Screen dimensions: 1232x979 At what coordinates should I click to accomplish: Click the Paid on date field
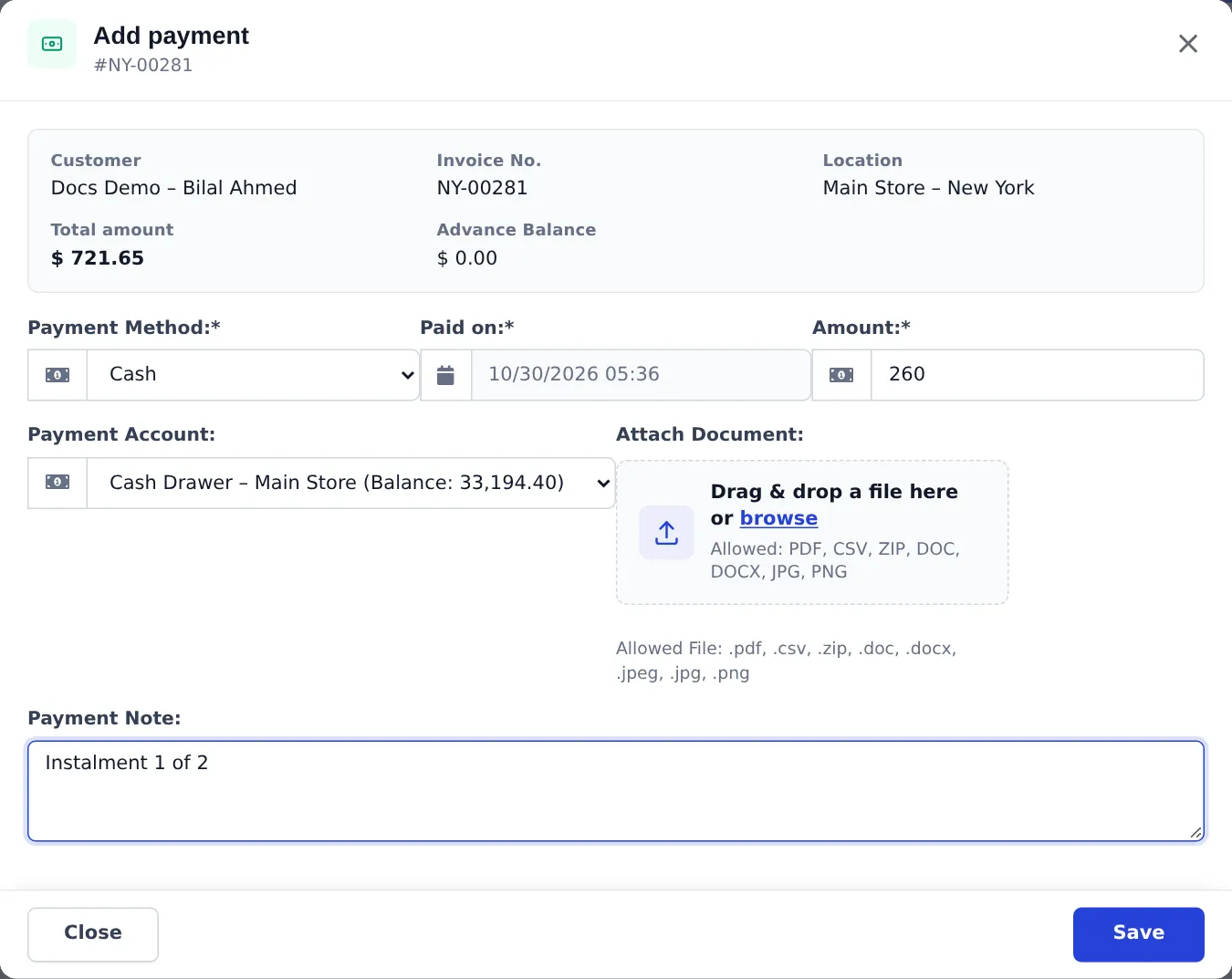point(641,375)
